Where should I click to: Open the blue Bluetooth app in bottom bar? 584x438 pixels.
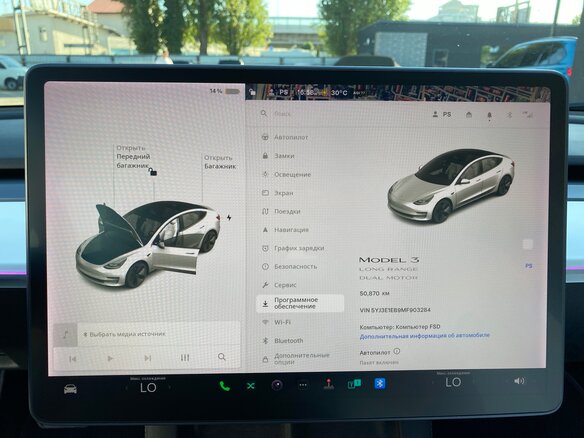pos(380,383)
